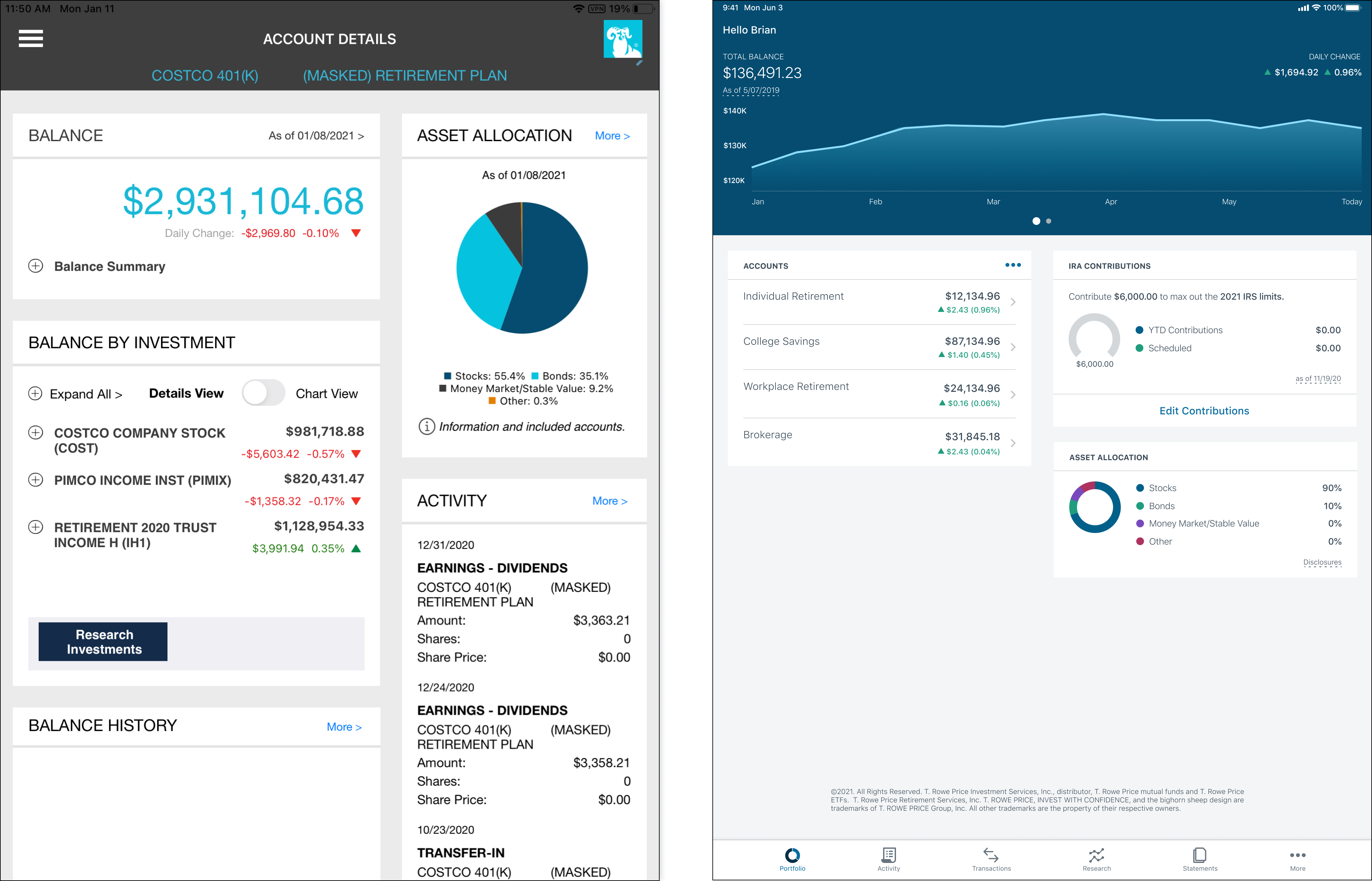Select first chart page dot
Screen dimensions: 1372x881
1036,221
